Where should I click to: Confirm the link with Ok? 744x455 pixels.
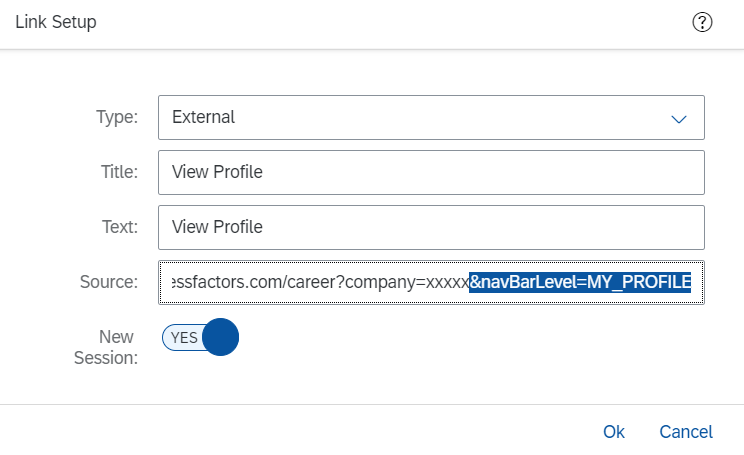pos(614,432)
